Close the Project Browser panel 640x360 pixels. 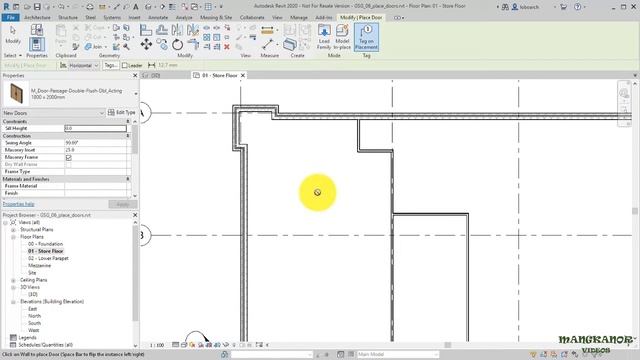(135, 215)
